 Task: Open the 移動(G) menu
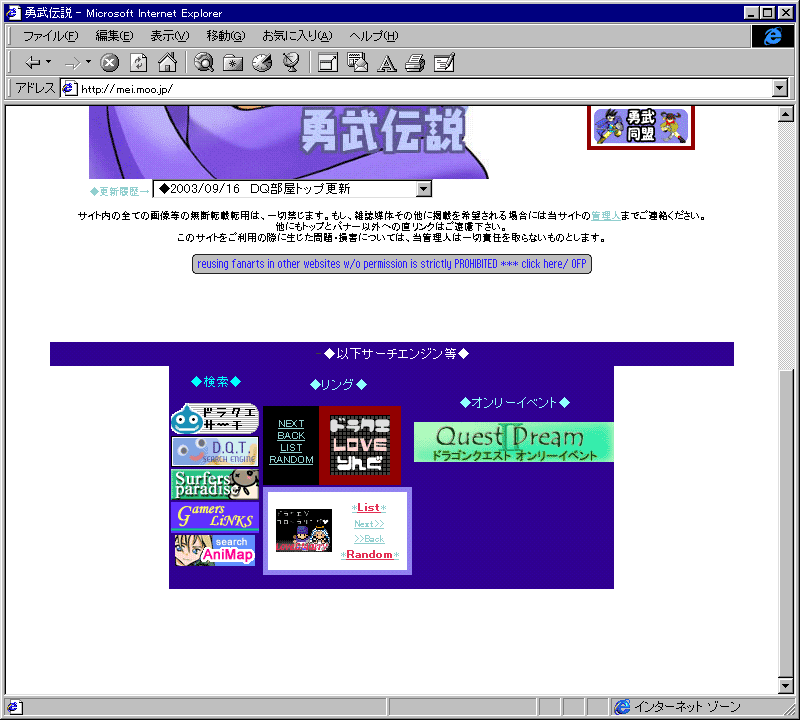coord(226,36)
